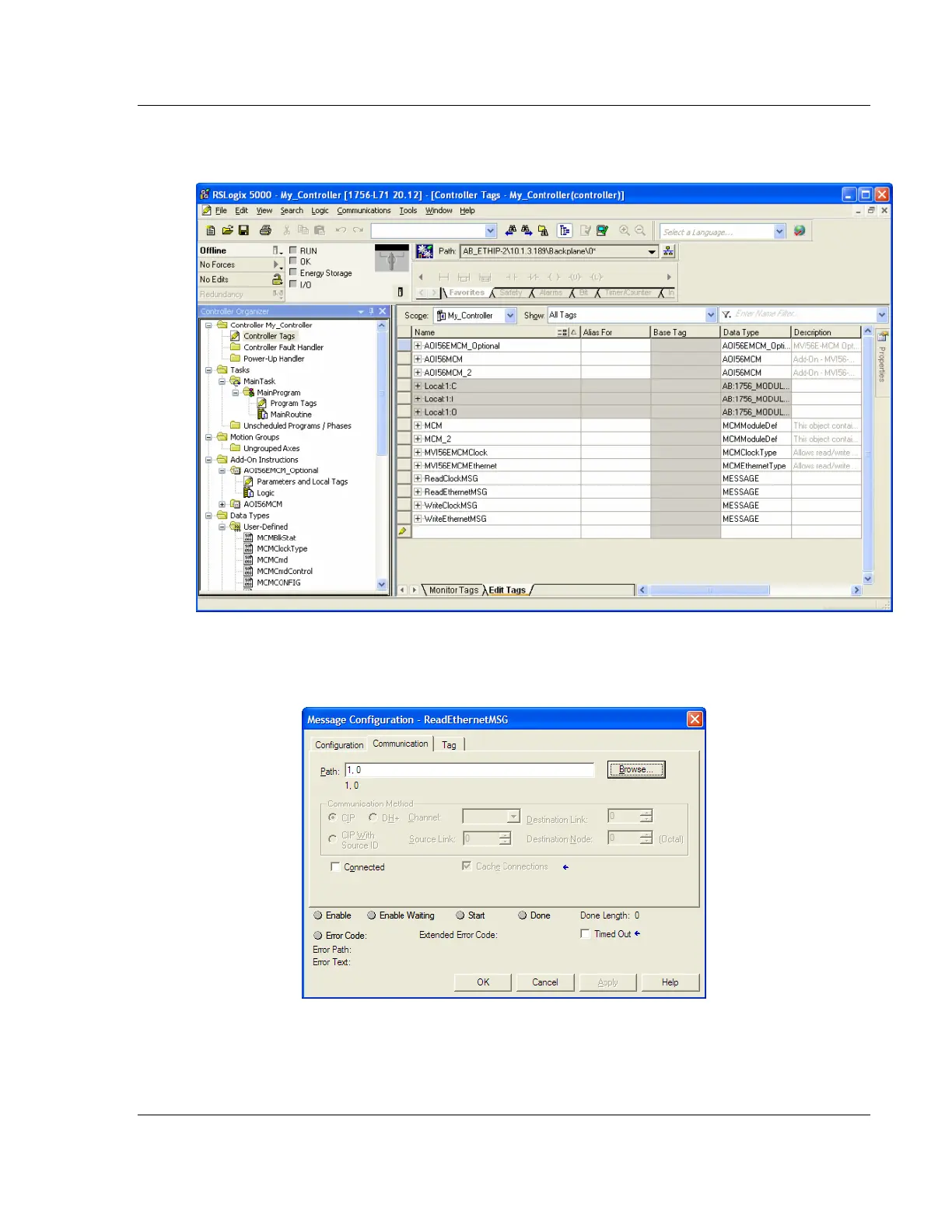Click the RUN status indicator box

pos(293,250)
